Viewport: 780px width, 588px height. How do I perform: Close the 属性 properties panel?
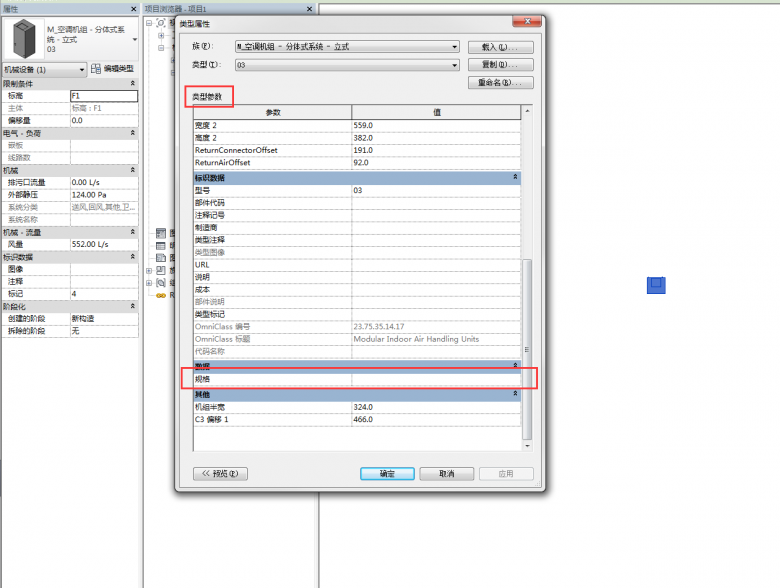click(x=135, y=8)
